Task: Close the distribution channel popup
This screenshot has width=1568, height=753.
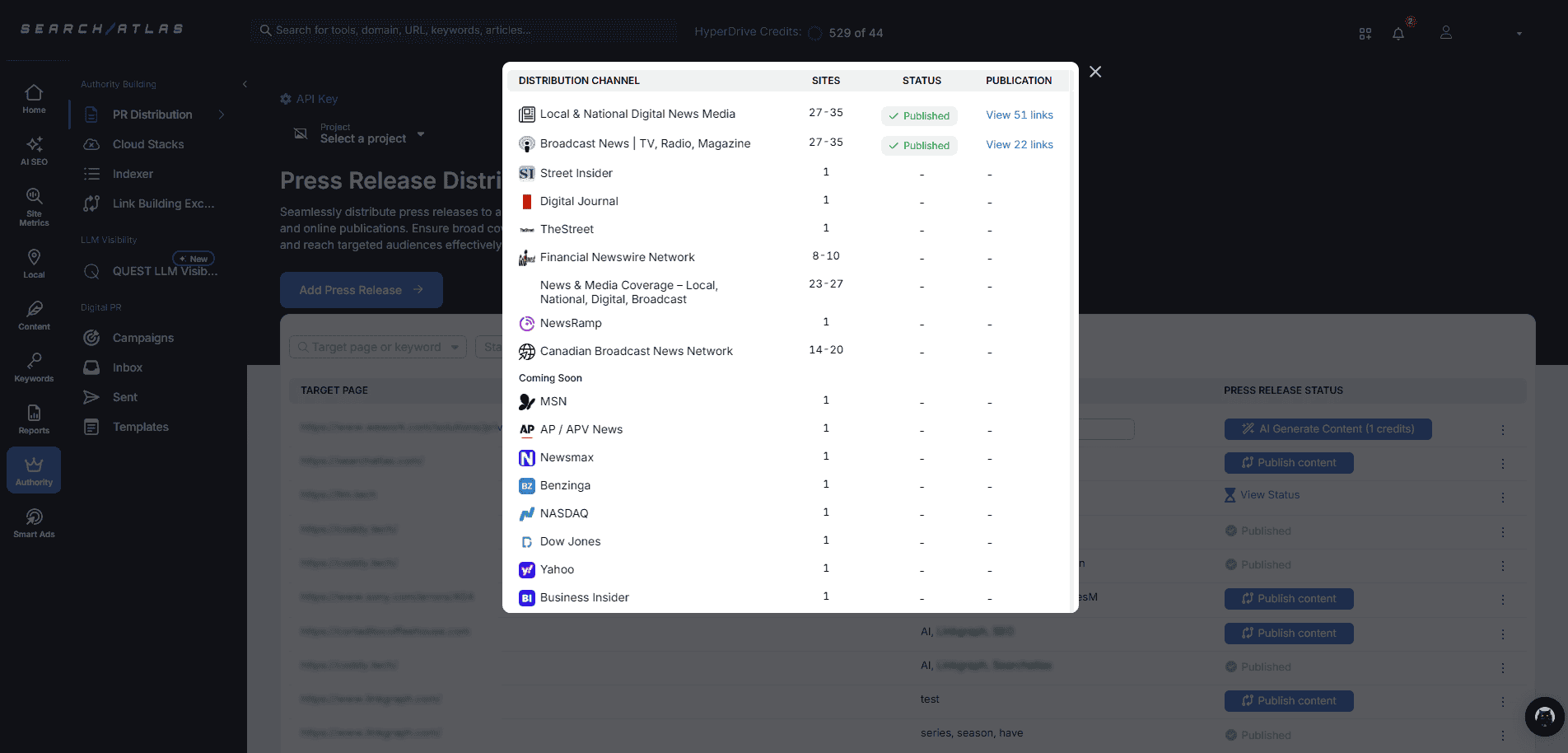Action: tap(1094, 72)
